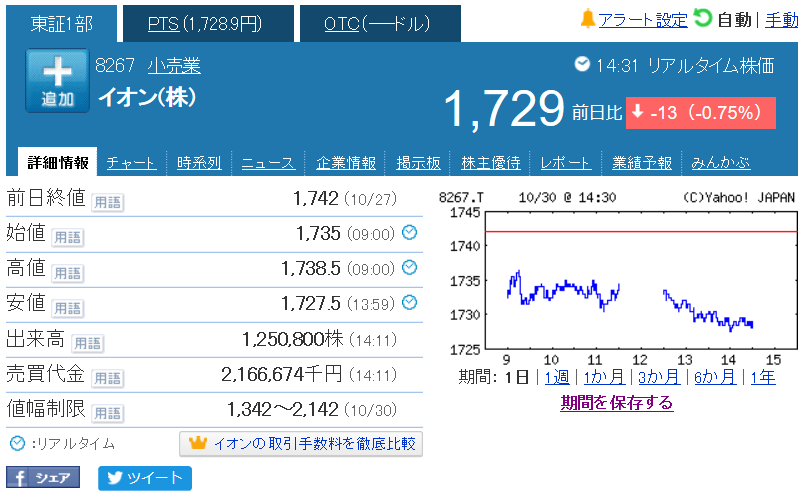The height and width of the screenshot is (495, 807).
Task: Switch to the PTS tab
Action: coord(208,24)
